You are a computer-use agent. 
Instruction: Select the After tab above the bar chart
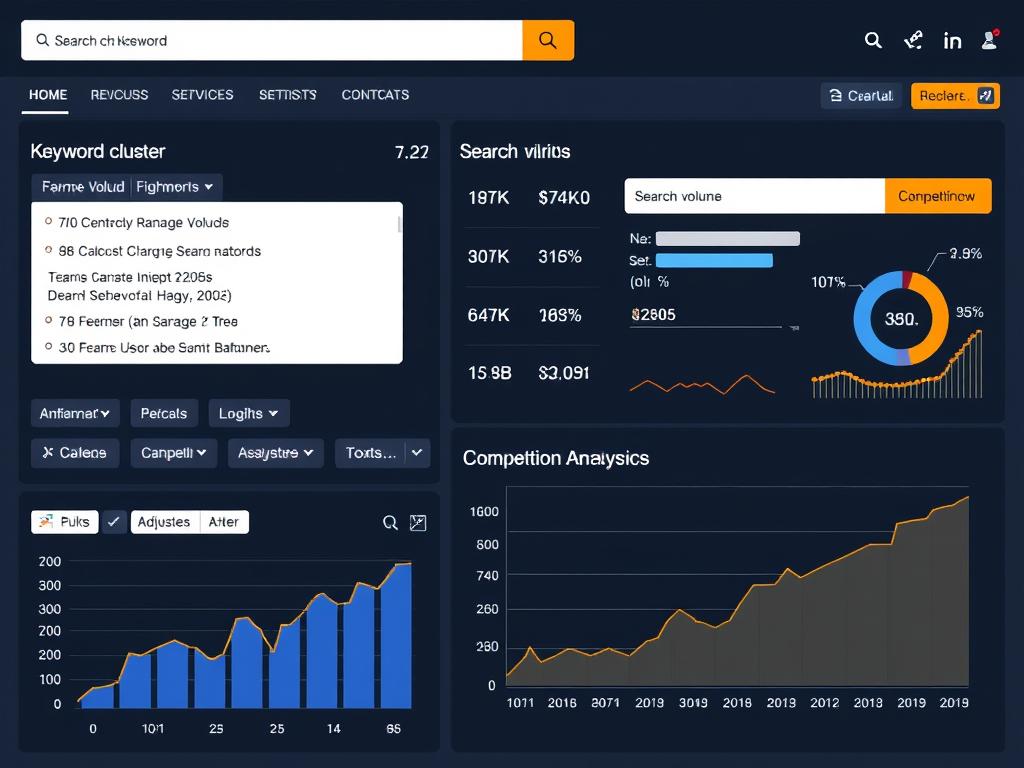tap(224, 521)
